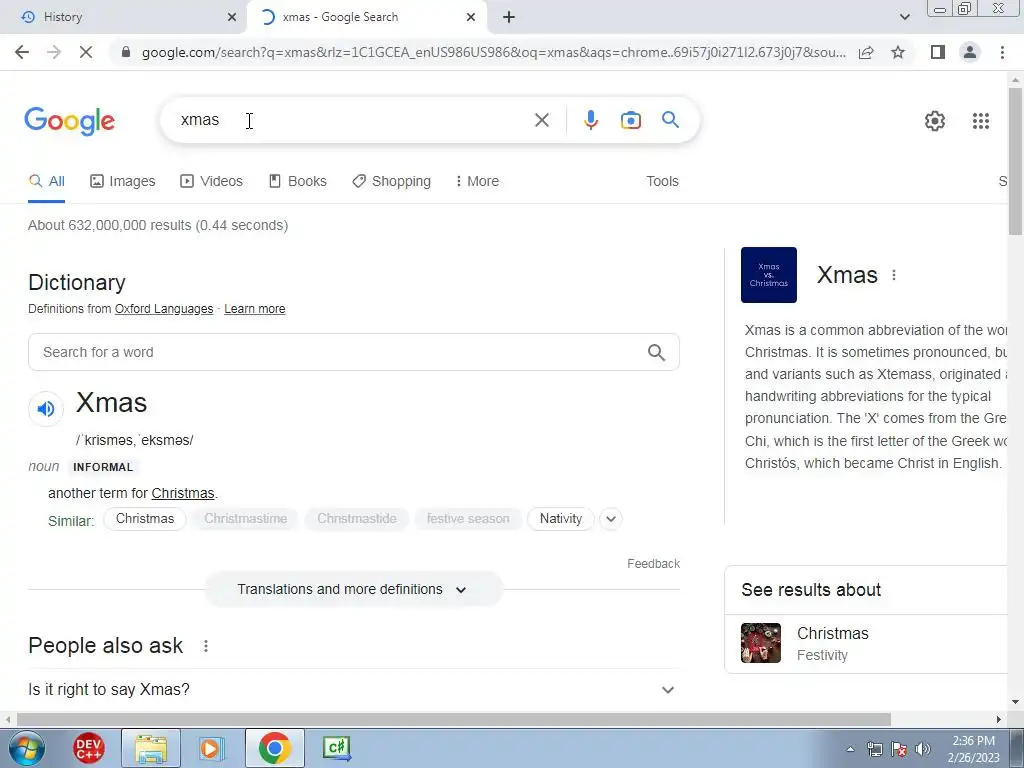Select the Christmastime similar word chip
1024x768 pixels.
pos(246,519)
